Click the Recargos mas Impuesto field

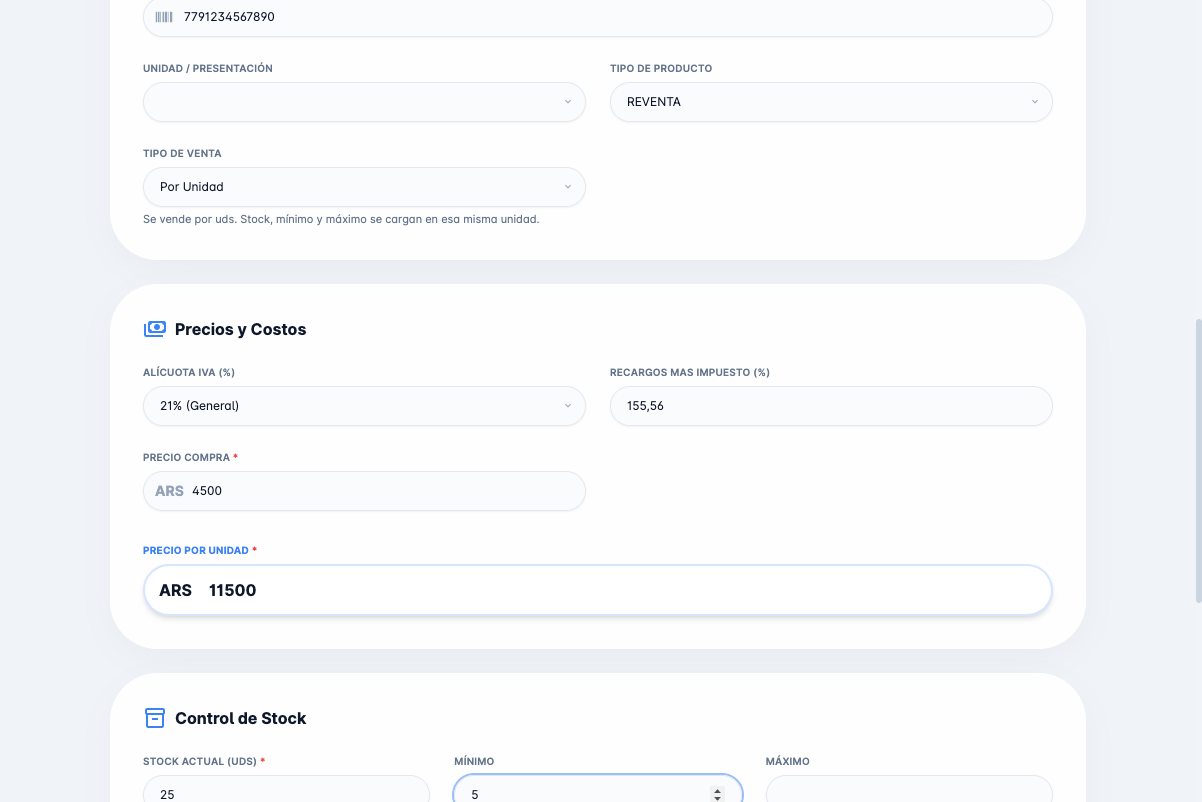click(x=831, y=406)
